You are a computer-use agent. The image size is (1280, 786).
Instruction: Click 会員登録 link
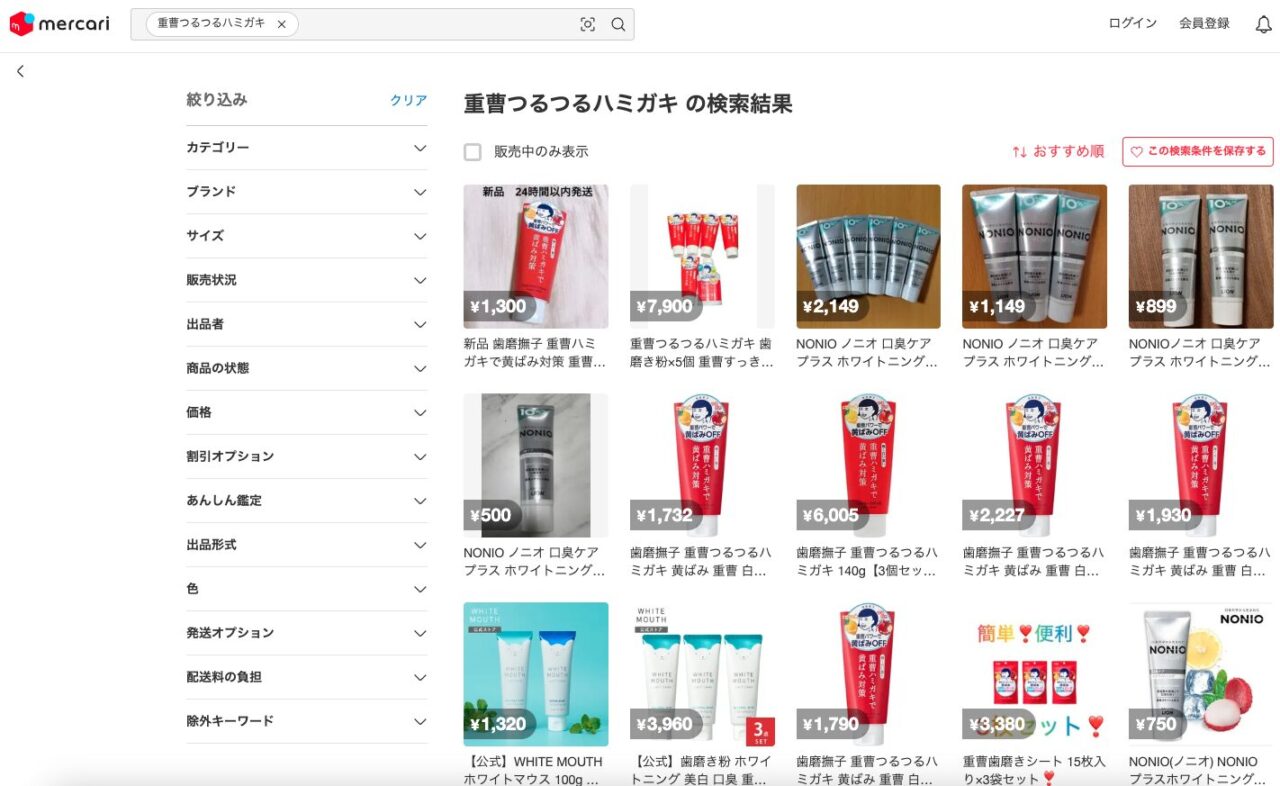click(1204, 24)
